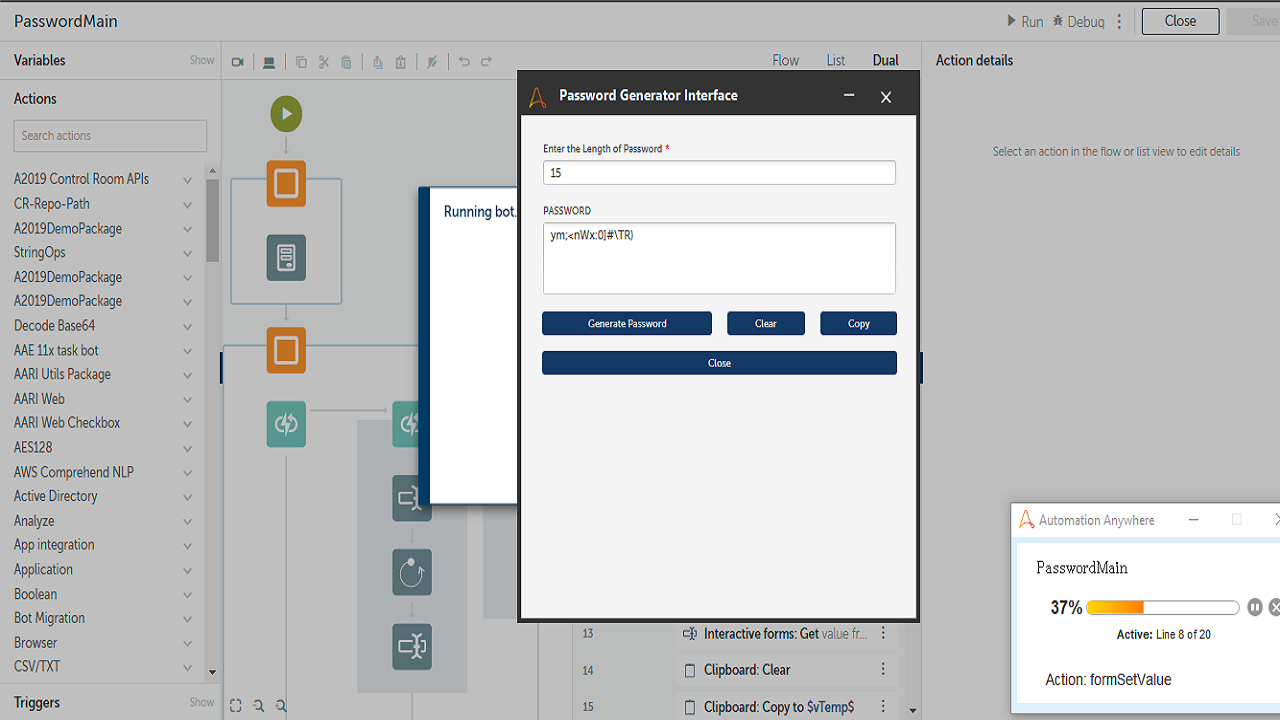The image size is (1280, 720).
Task: Switch to the Flow view tab
Action: click(786, 60)
